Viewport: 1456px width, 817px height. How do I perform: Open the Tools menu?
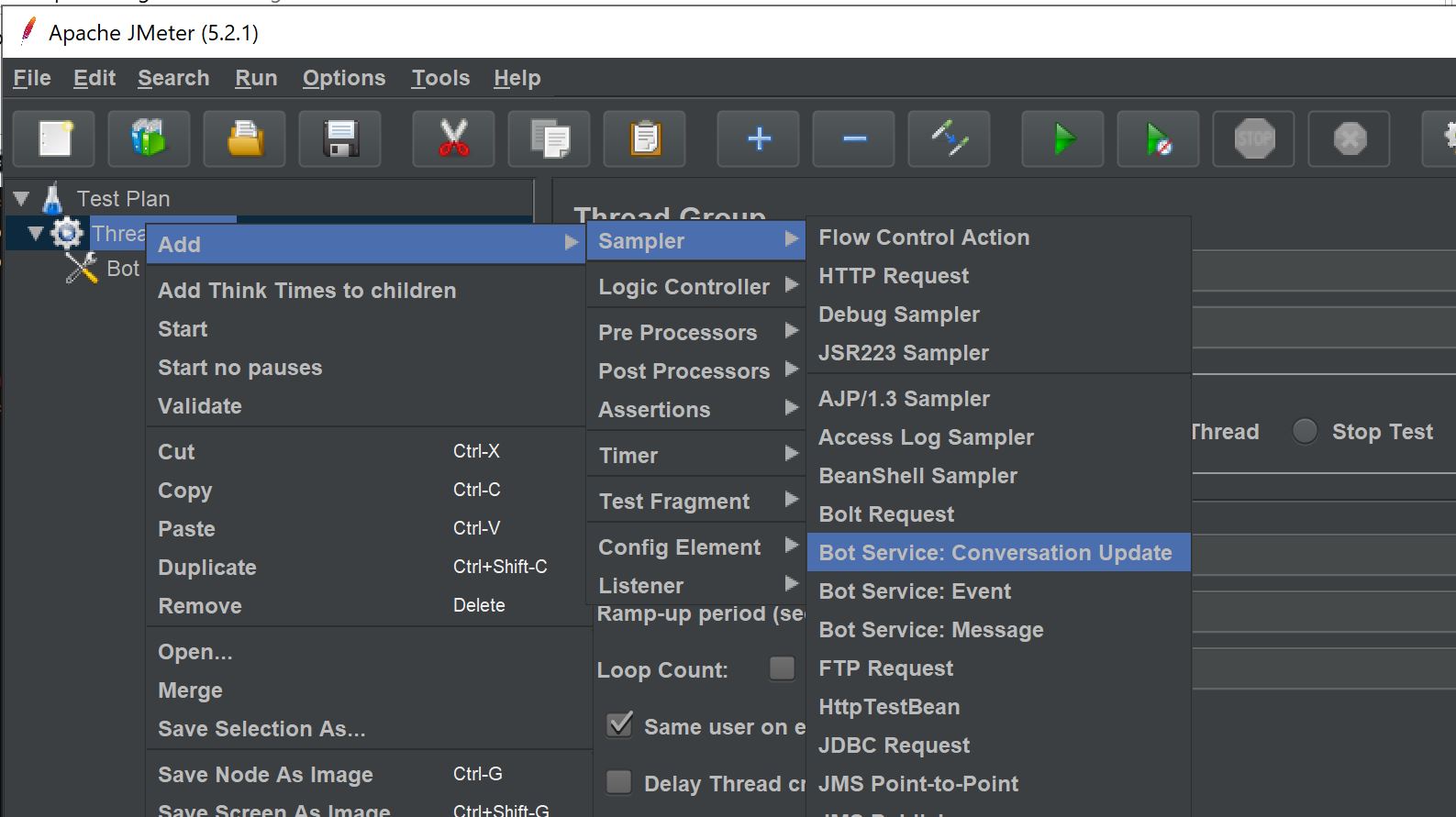440,78
